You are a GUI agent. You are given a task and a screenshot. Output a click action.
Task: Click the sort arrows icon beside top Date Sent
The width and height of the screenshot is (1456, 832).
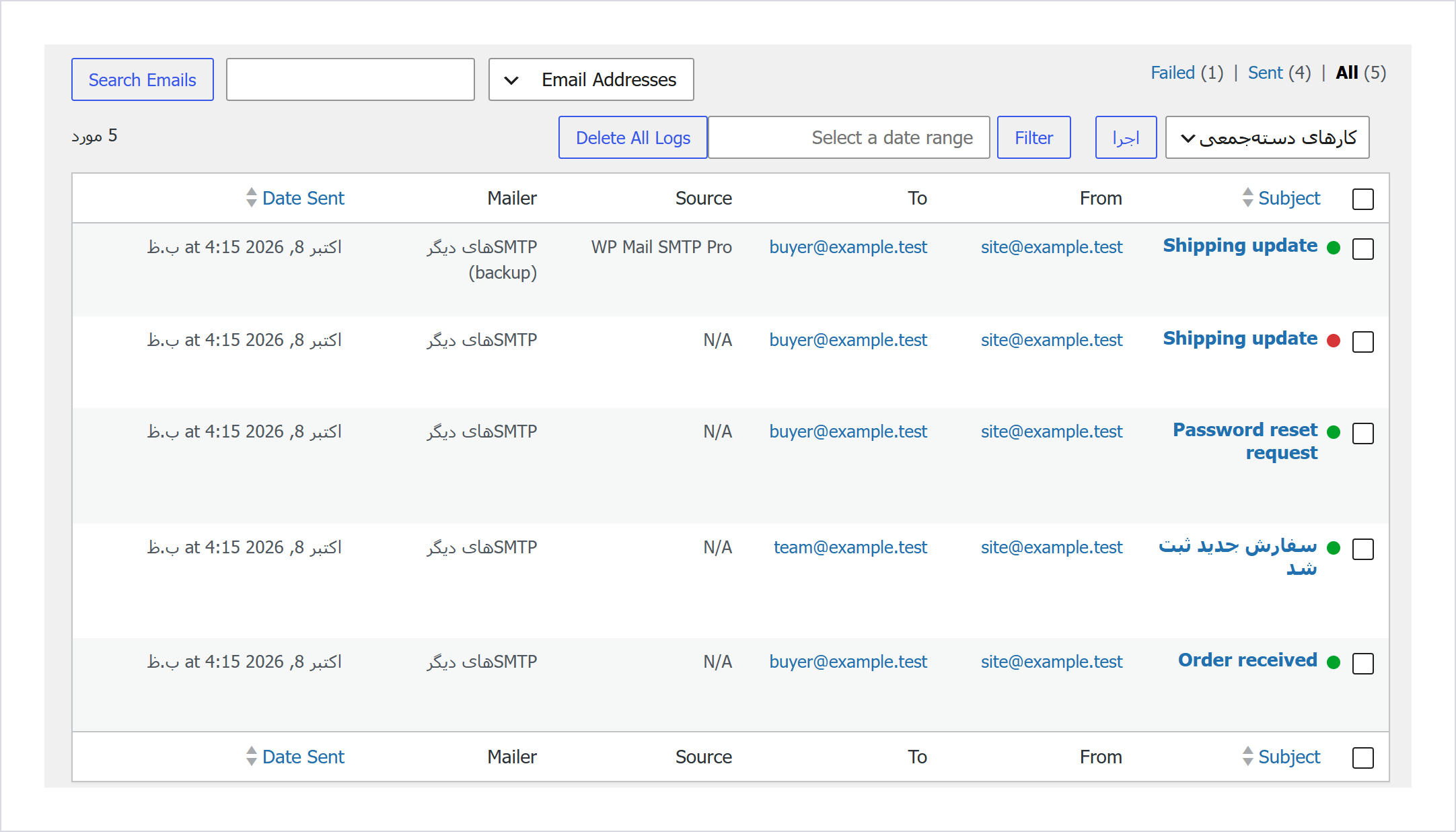pos(251,197)
